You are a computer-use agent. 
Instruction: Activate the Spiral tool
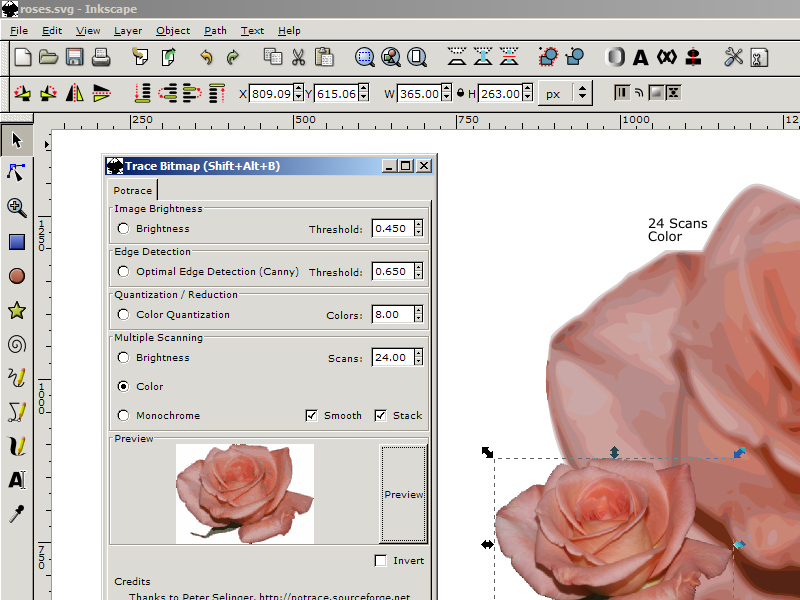pyautogui.click(x=16, y=344)
